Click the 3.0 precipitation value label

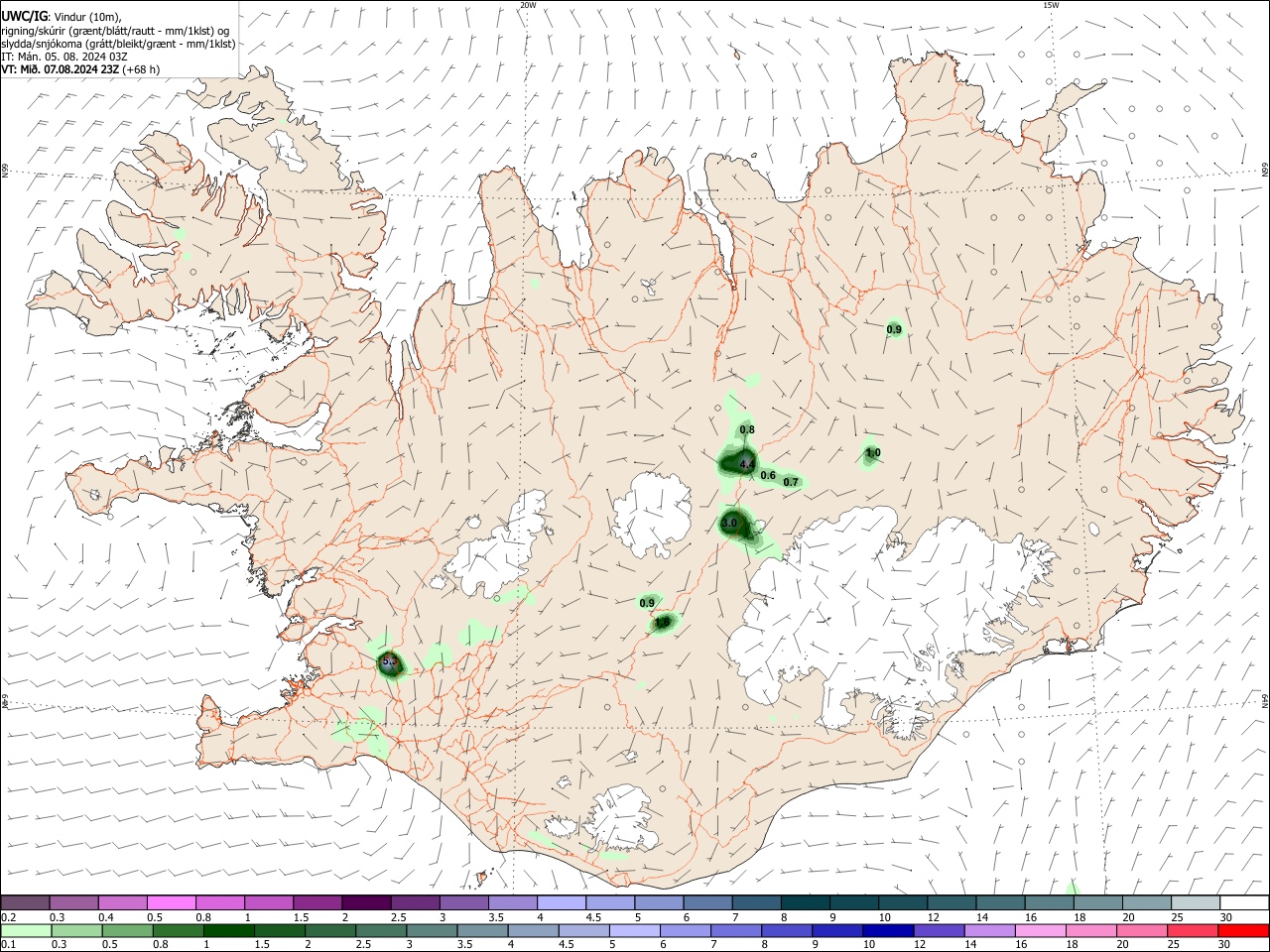point(729,523)
